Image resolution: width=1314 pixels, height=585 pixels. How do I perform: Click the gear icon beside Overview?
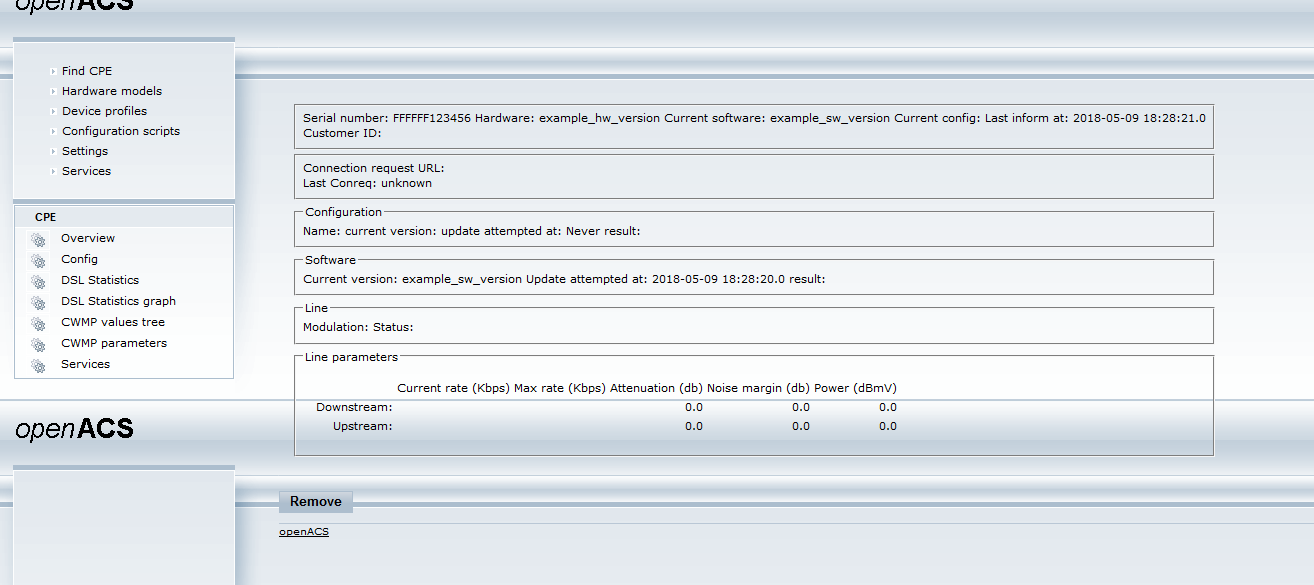[39, 239]
